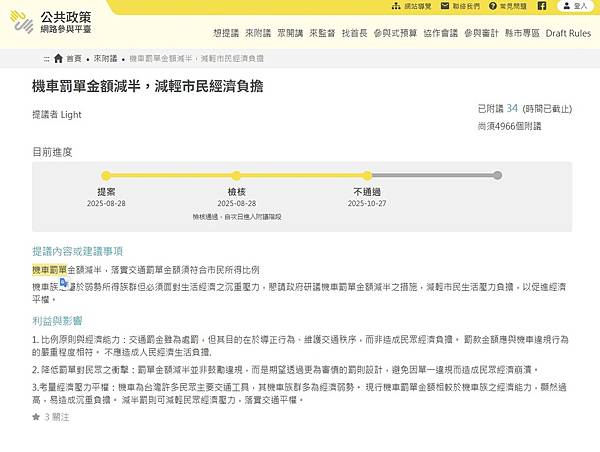This screenshot has height=452, width=600.
Task: Click the highlighted 機車罰單 text
Action: tap(49, 270)
